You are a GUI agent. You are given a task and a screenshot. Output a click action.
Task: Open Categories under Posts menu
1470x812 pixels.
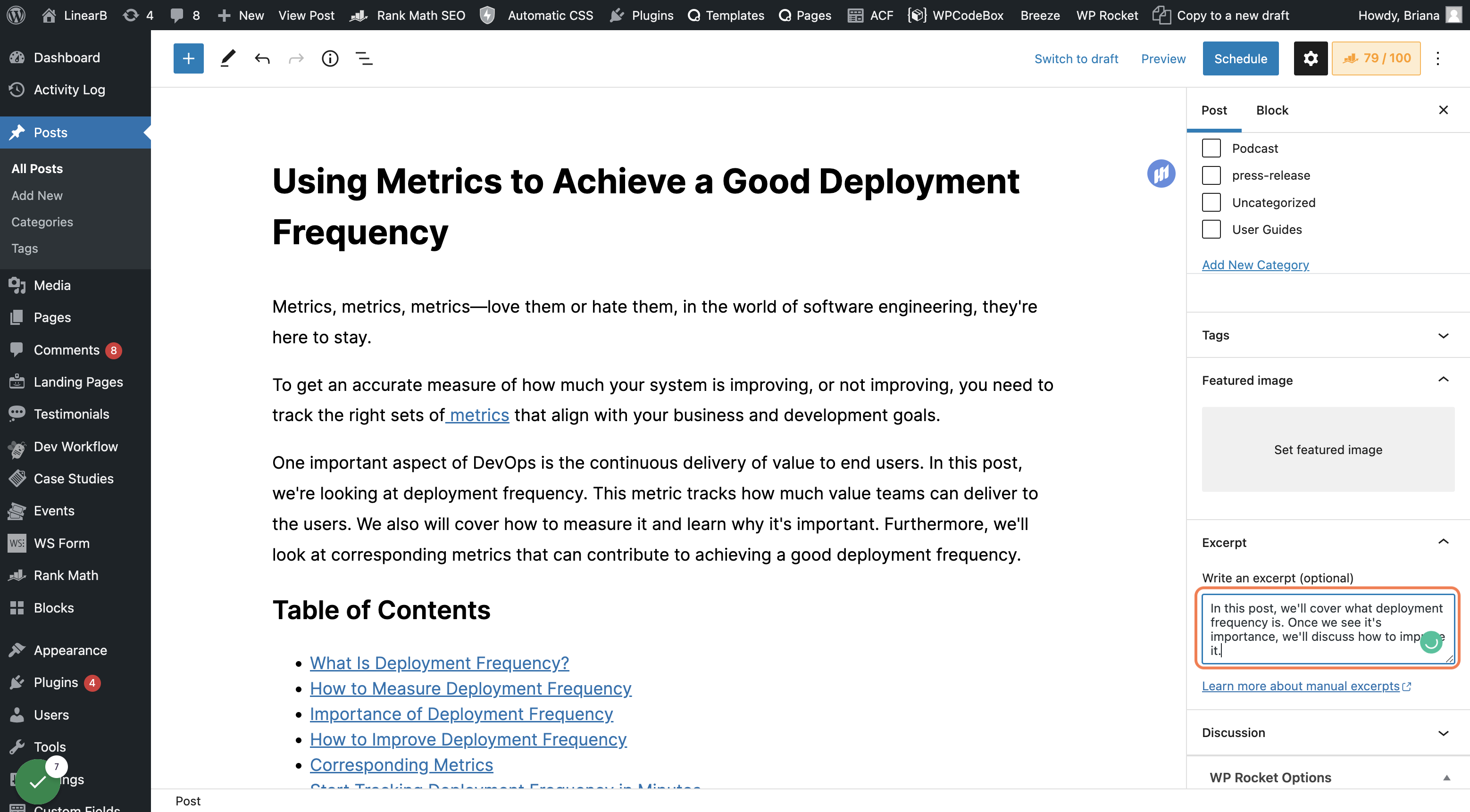tap(42, 222)
